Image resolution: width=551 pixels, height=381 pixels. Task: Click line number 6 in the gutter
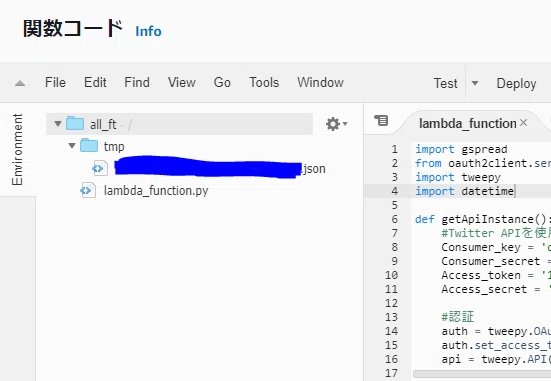[395, 219]
